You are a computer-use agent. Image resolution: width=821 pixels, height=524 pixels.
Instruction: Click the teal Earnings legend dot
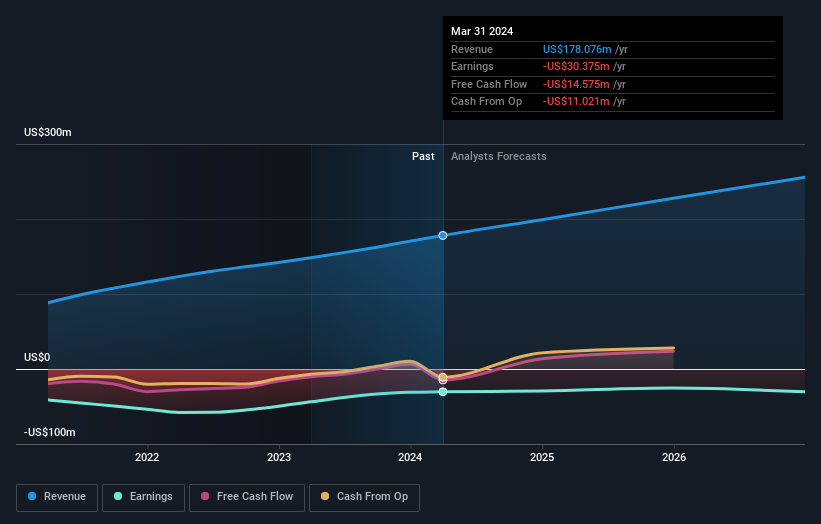point(118,496)
